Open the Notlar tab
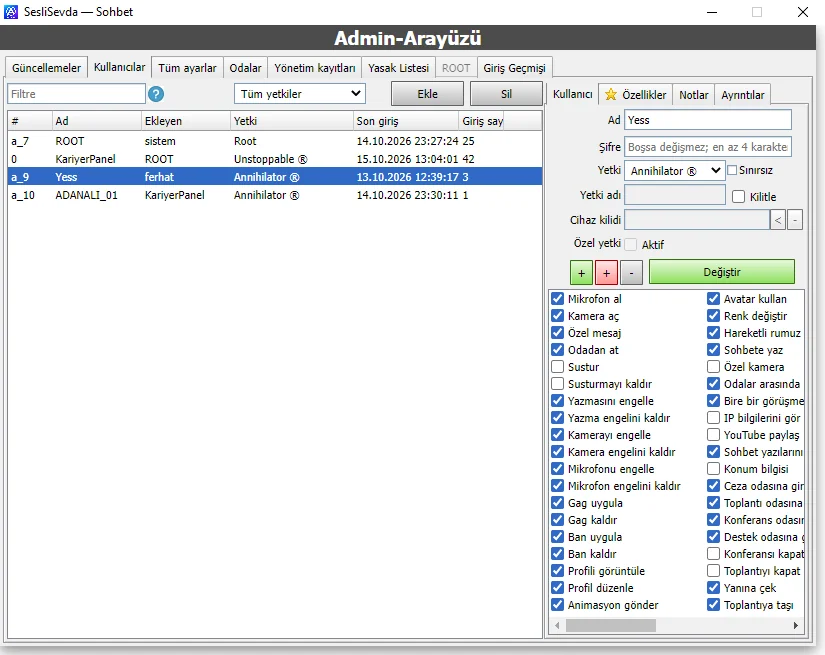This screenshot has width=825, height=655. [693, 95]
